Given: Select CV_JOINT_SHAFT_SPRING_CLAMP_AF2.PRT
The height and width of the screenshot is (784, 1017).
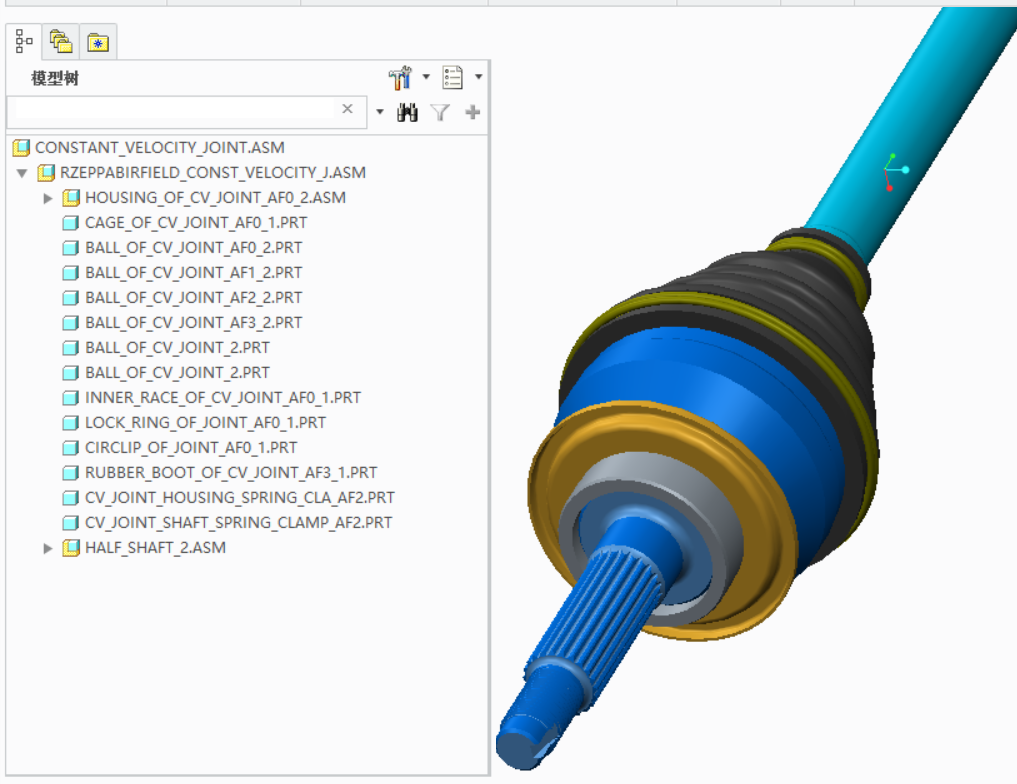Looking at the screenshot, I should point(239,523).
